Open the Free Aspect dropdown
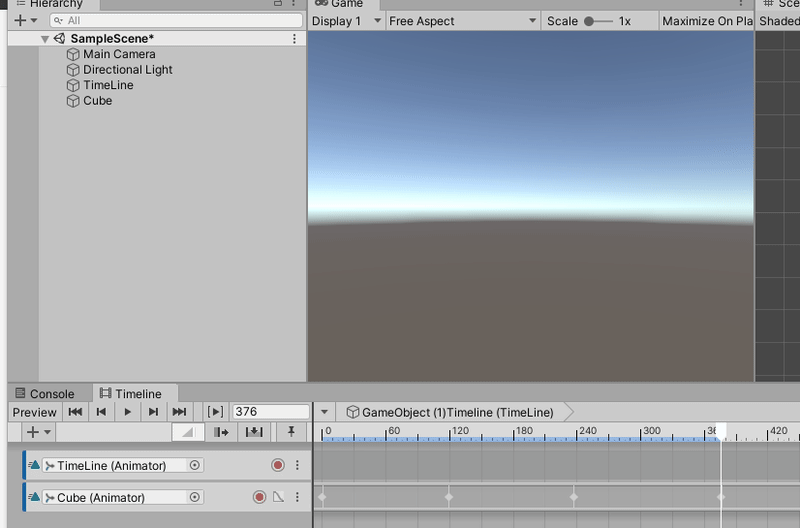Screen dimensions: 800x528 tap(462, 21)
